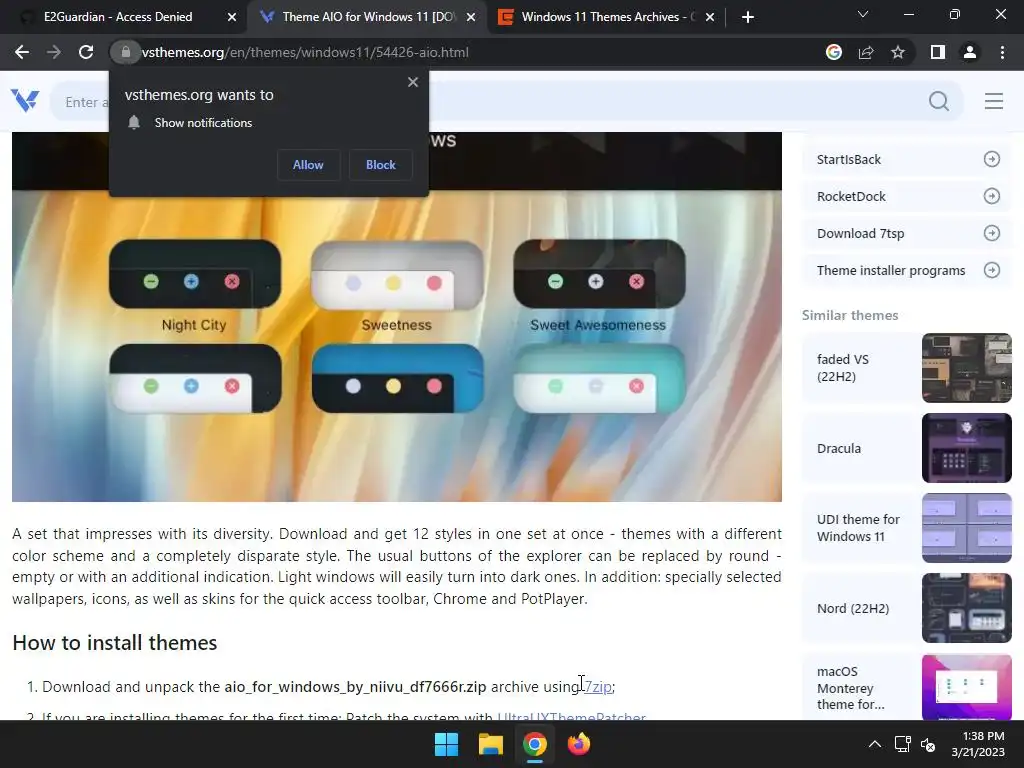The height and width of the screenshot is (768, 1024).
Task: Bookmark this page with the star icon
Action: 898,52
